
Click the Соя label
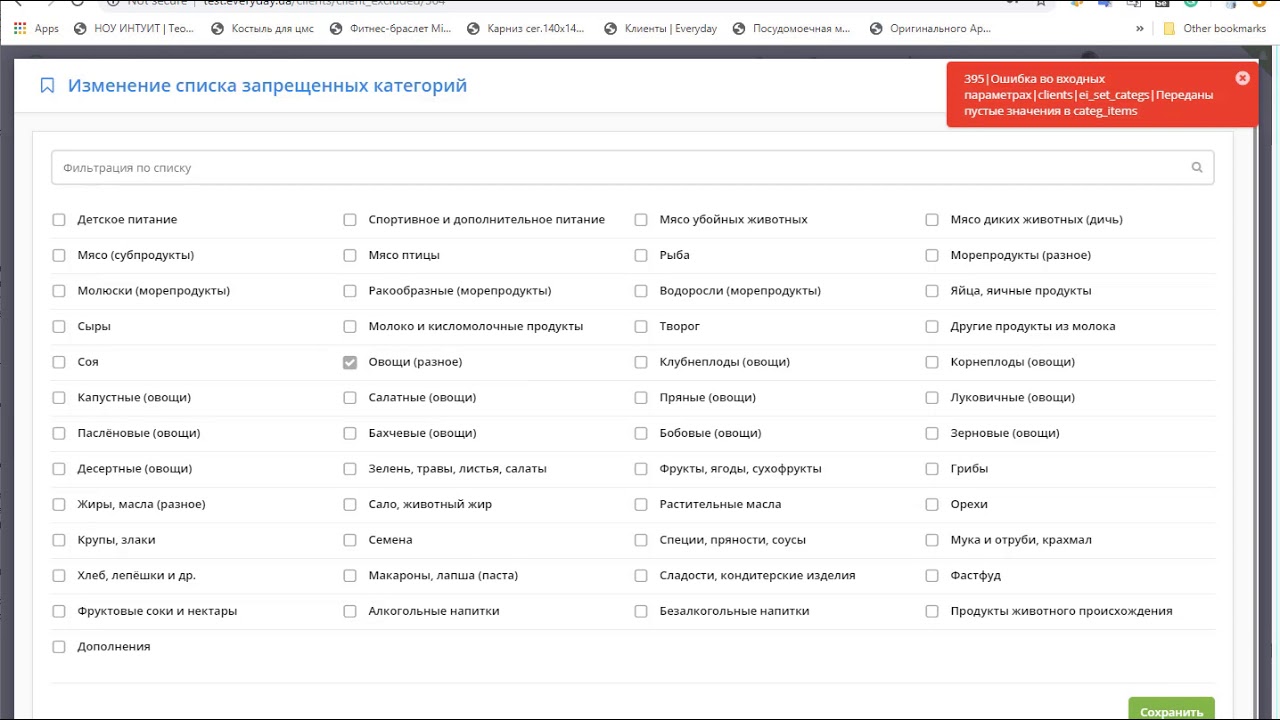88,362
